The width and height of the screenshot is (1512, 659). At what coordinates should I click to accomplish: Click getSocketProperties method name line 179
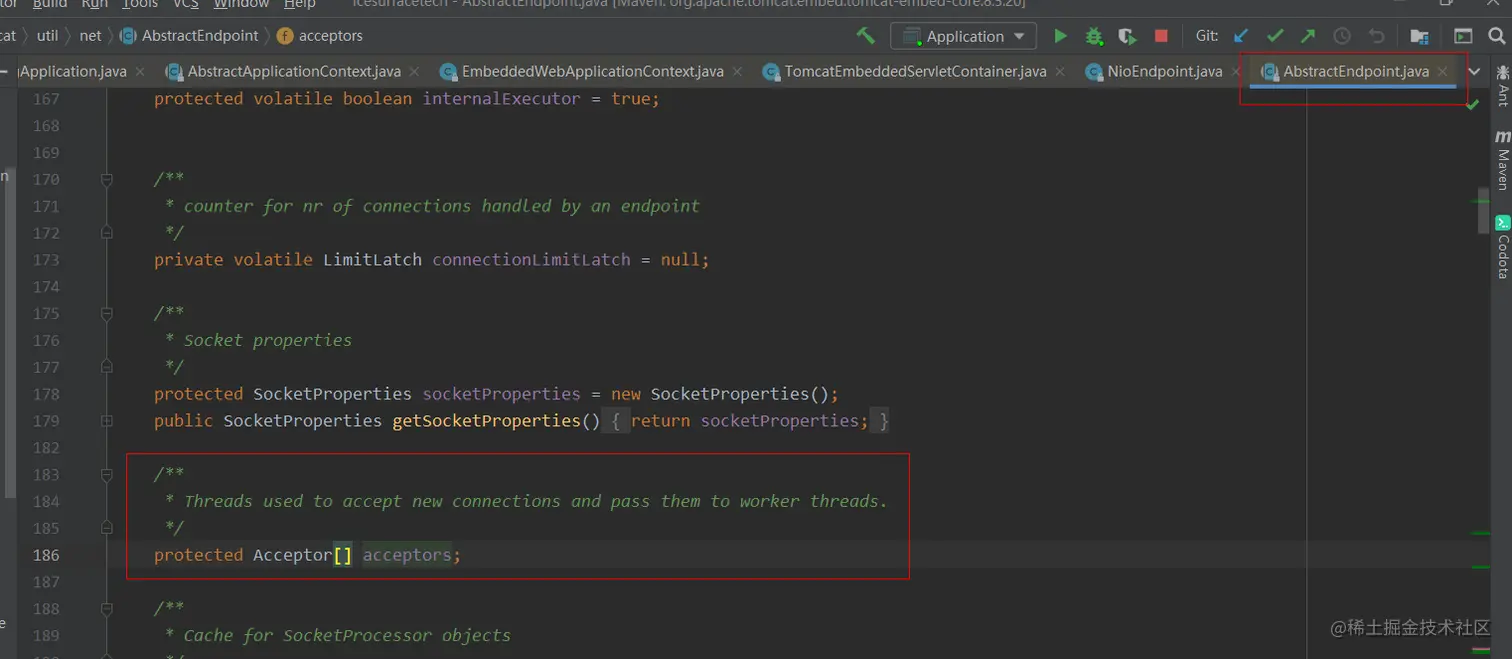(x=486, y=421)
